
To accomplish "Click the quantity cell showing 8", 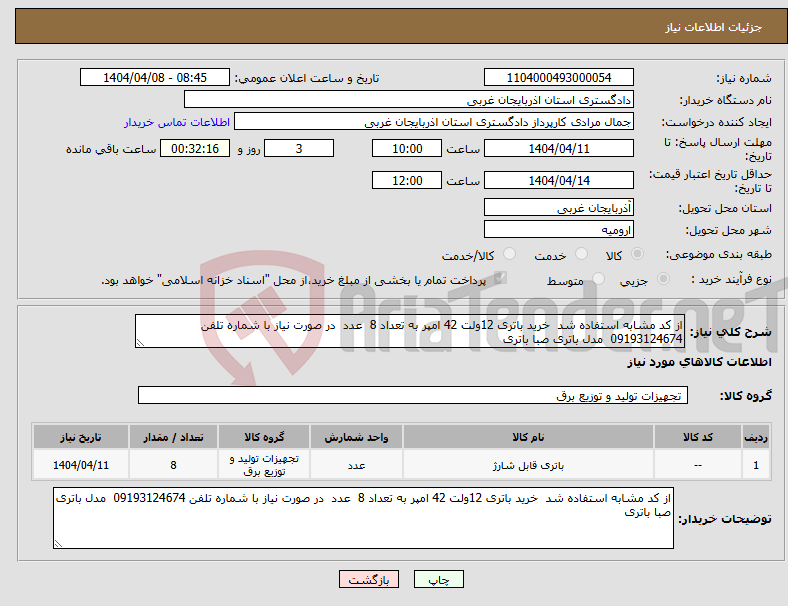I will pyautogui.click(x=173, y=465).
